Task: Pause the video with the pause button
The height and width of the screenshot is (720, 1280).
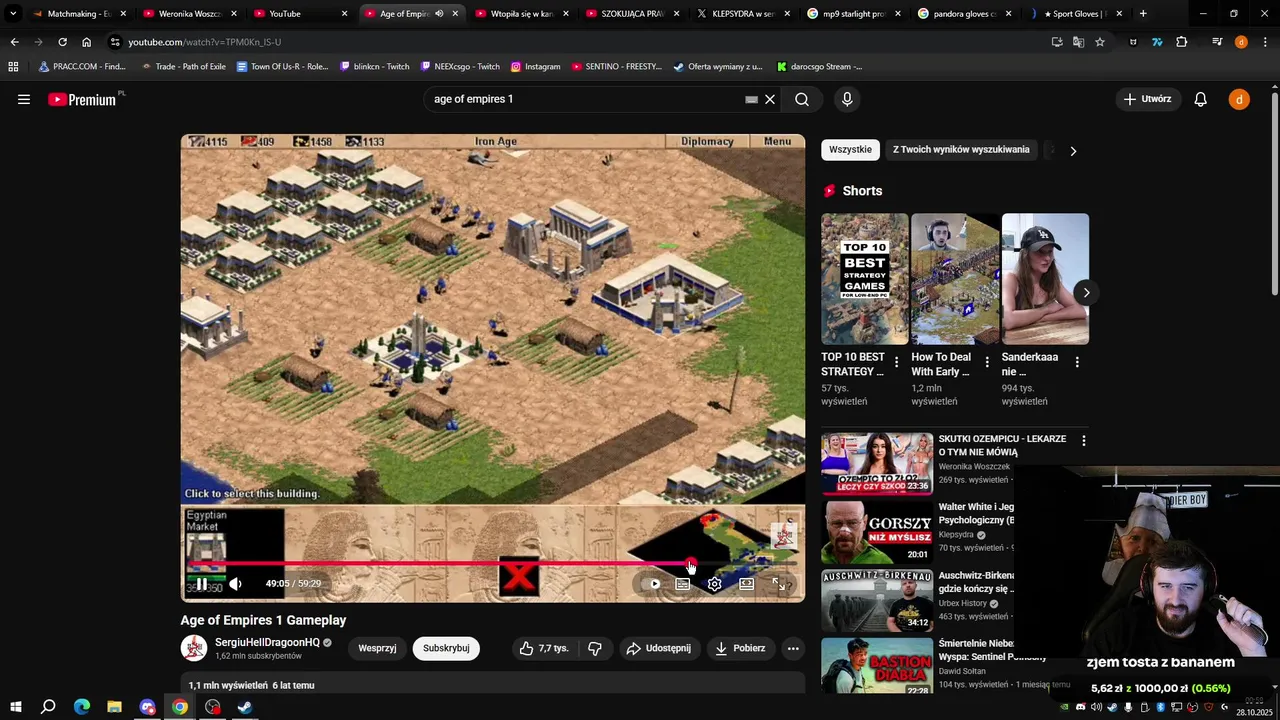Action: [201, 584]
